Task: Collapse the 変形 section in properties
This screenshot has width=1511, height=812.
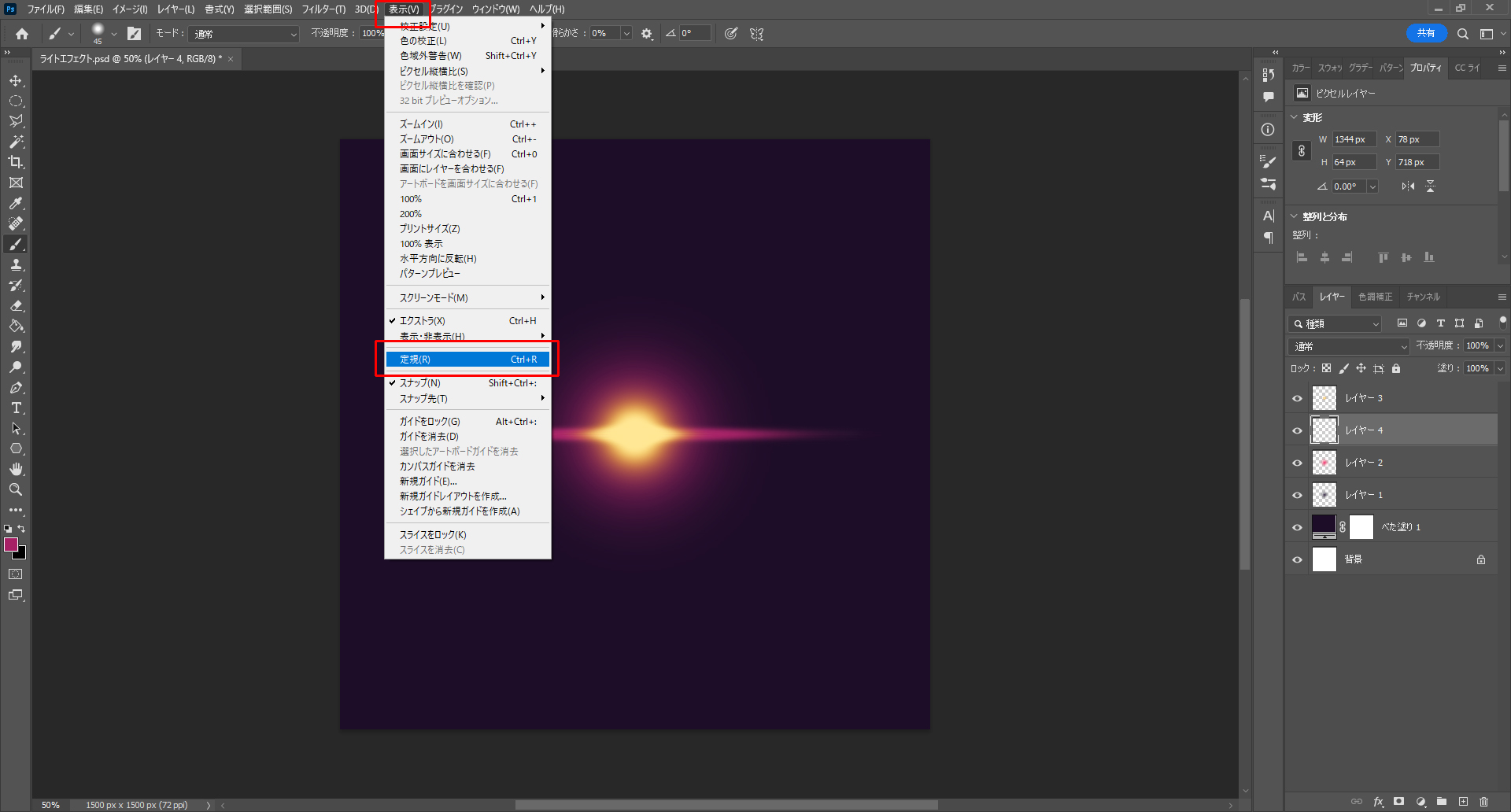Action: coord(1295,117)
